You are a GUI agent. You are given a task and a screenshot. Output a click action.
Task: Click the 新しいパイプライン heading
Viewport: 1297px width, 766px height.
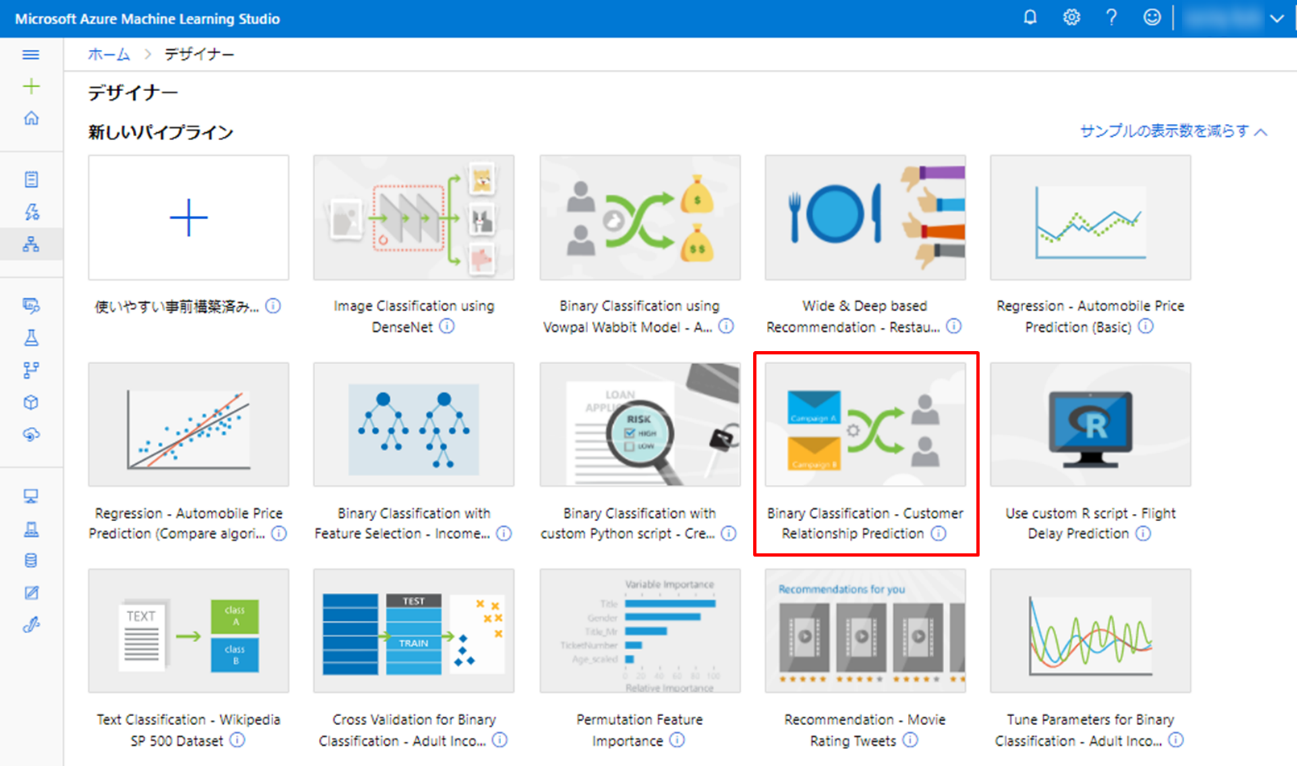point(161,132)
